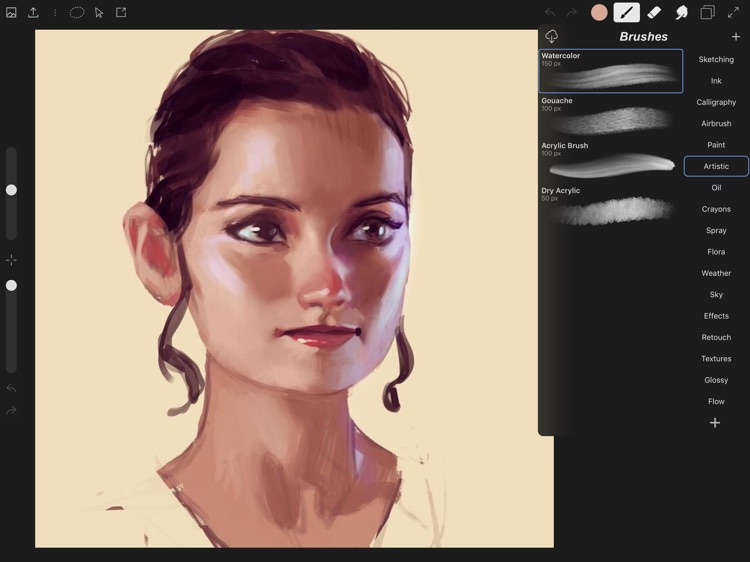This screenshot has height=562, width=750.
Task: Toggle fullscreen mode
Action: [733, 12]
